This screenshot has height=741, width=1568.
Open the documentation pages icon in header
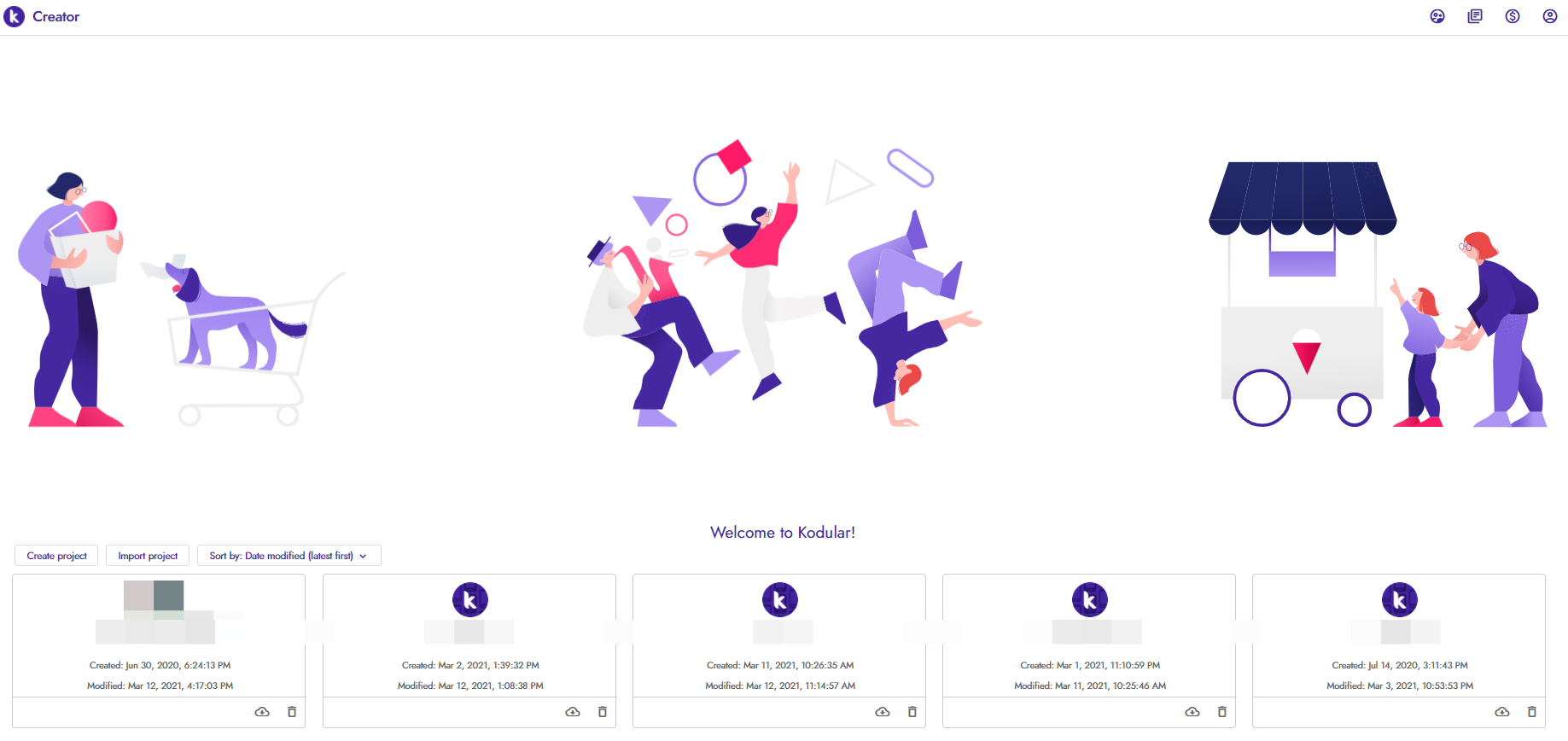click(1475, 16)
